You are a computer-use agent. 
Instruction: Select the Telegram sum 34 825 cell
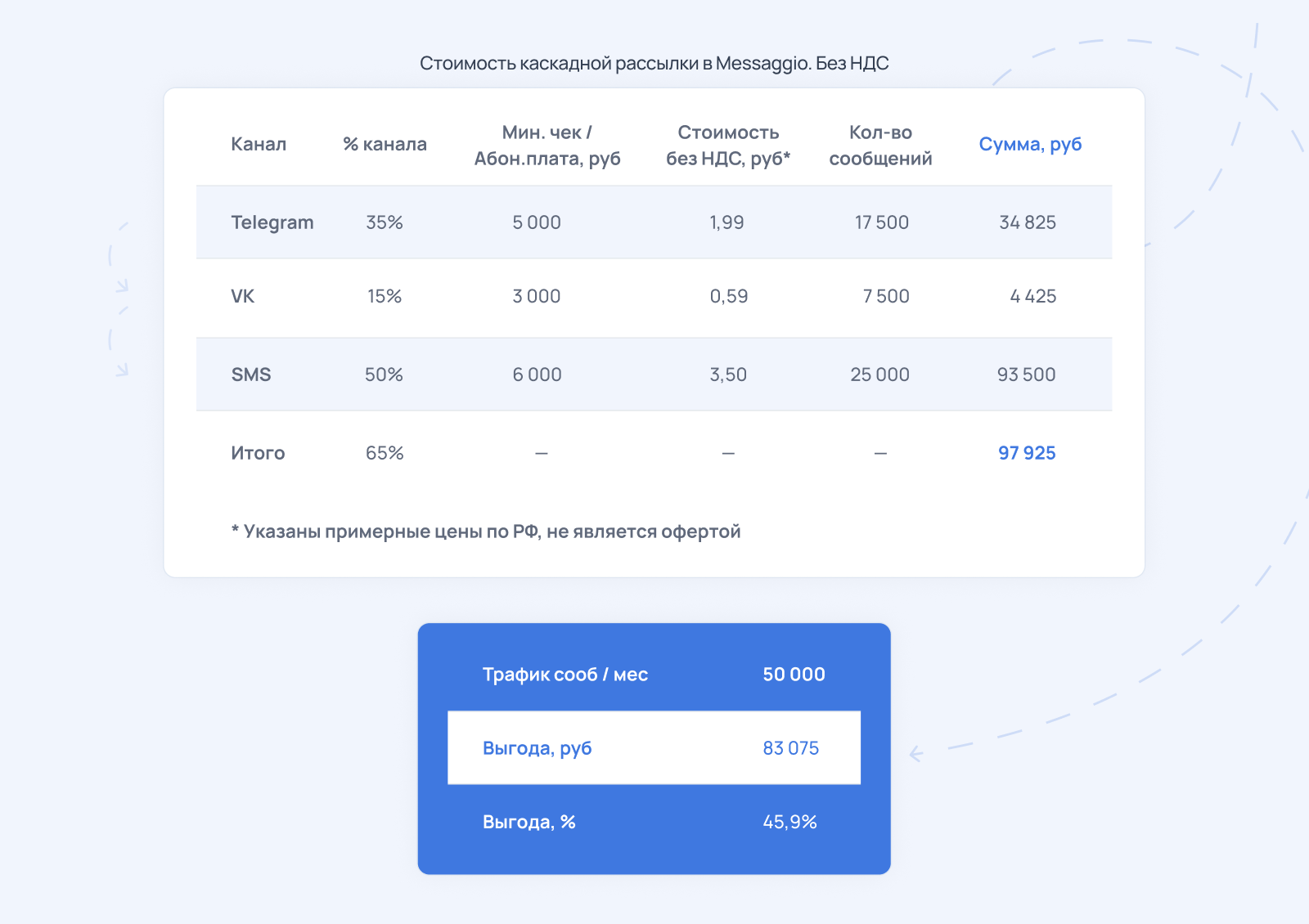click(x=1028, y=222)
